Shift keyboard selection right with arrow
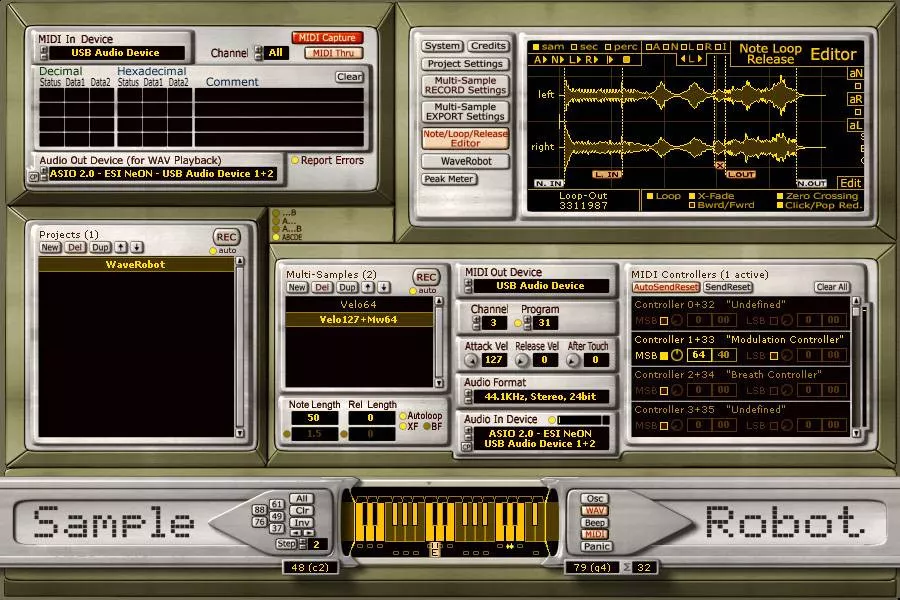 [308, 533]
